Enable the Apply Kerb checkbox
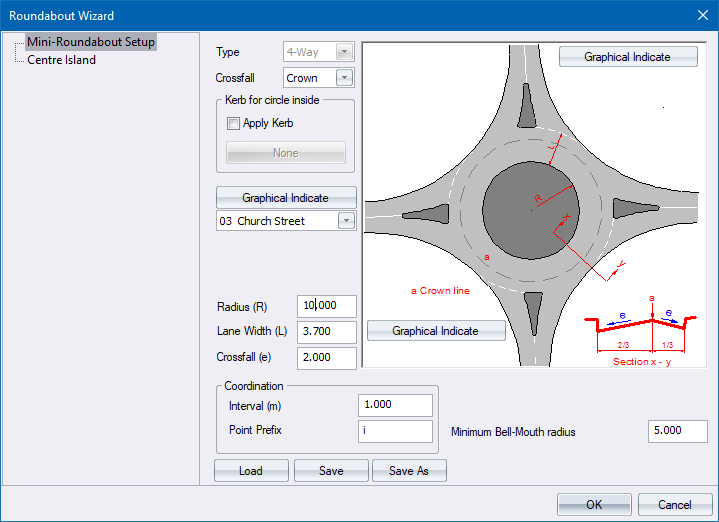The width and height of the screenshot is (719, 522). [234, 124]
